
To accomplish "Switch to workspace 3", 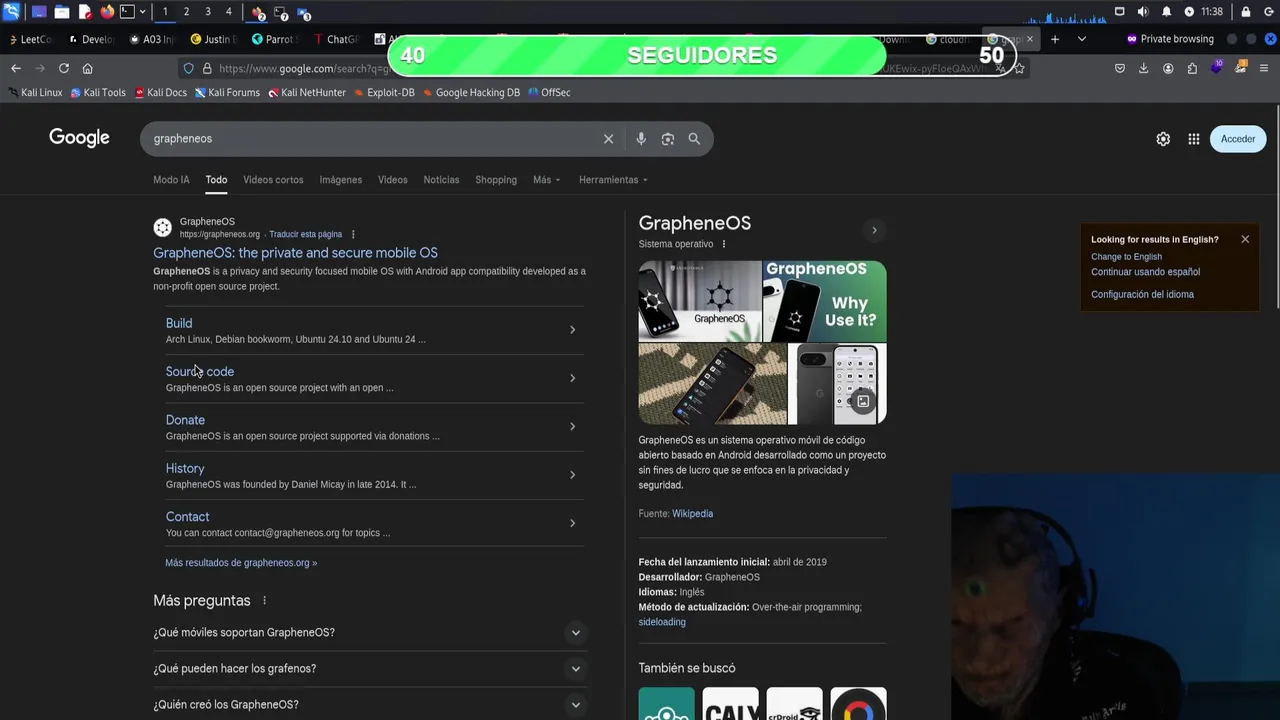I will [208, 12].
